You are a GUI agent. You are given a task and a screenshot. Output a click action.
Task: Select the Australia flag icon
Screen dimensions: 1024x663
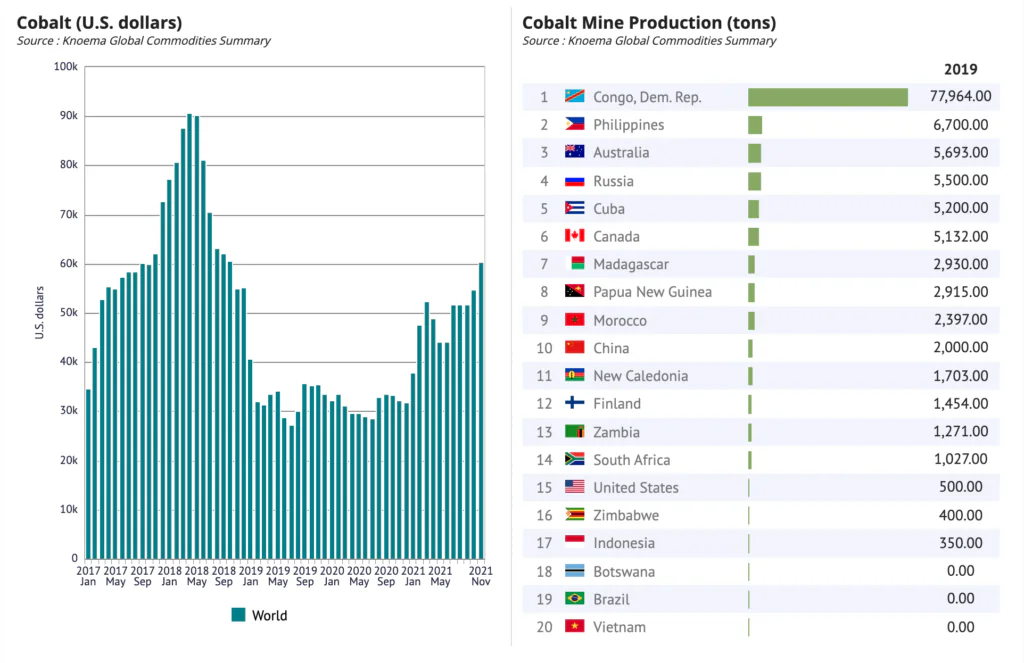(575, 152)
